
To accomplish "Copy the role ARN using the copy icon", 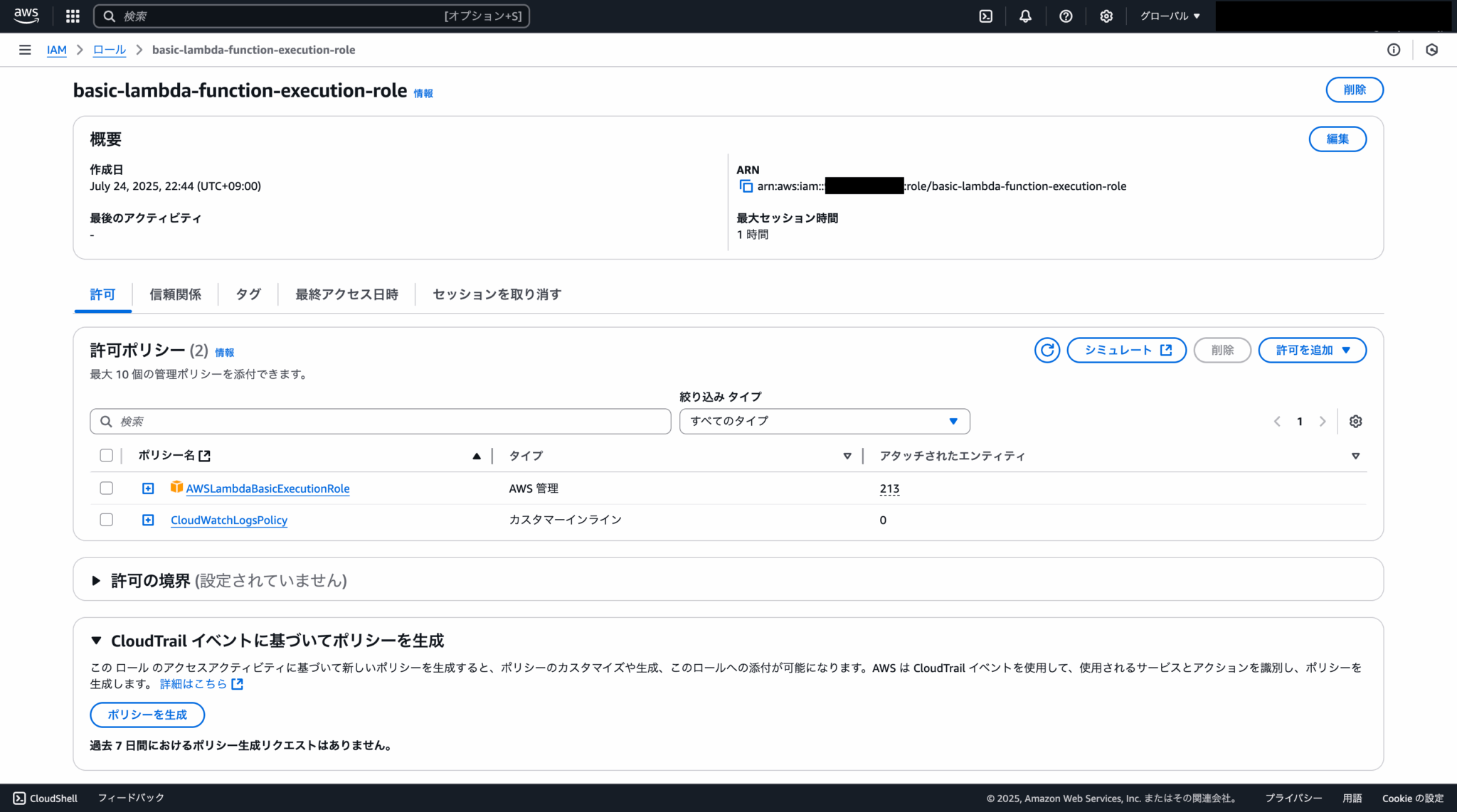I will 746,186.
